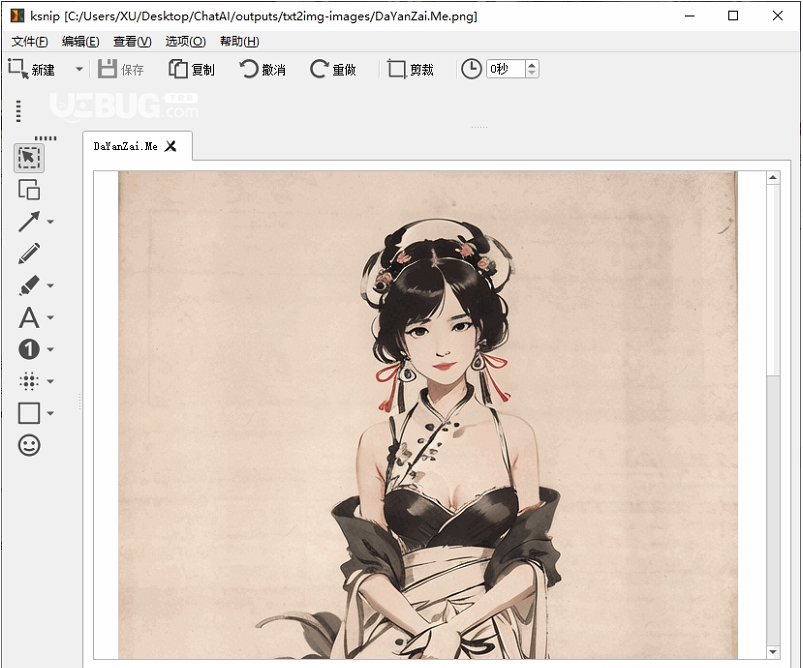Open the 帮助(H) menu

pos(240,41)
